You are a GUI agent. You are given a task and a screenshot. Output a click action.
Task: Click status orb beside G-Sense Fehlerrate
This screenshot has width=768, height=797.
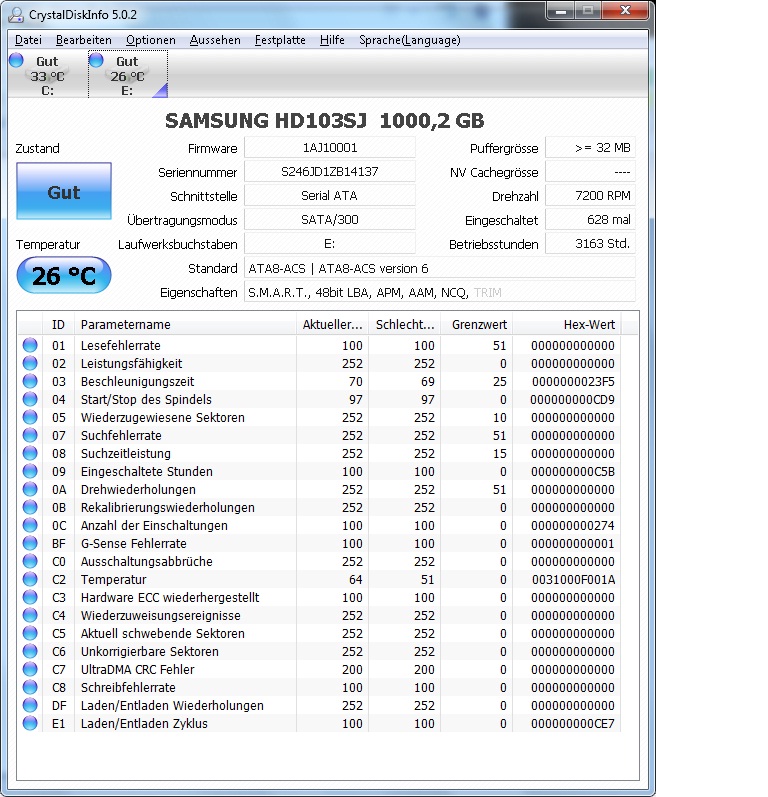pyautogui.click(x=30, y=543)
